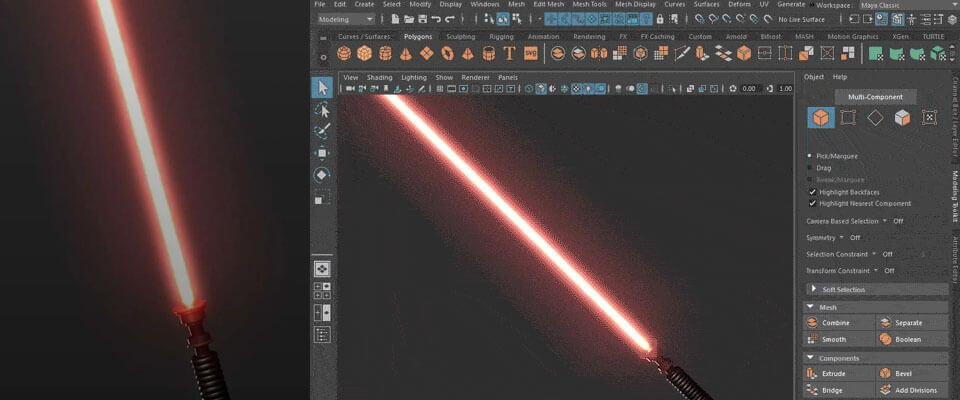Click the Separate button

tap(912, 323)
